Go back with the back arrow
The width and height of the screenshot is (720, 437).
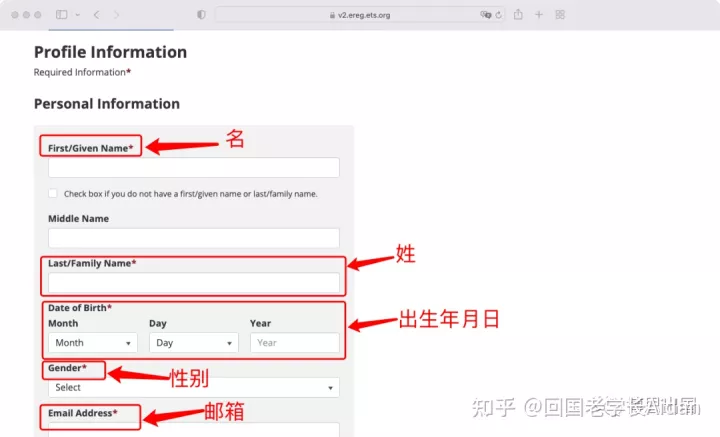(96, 15)
